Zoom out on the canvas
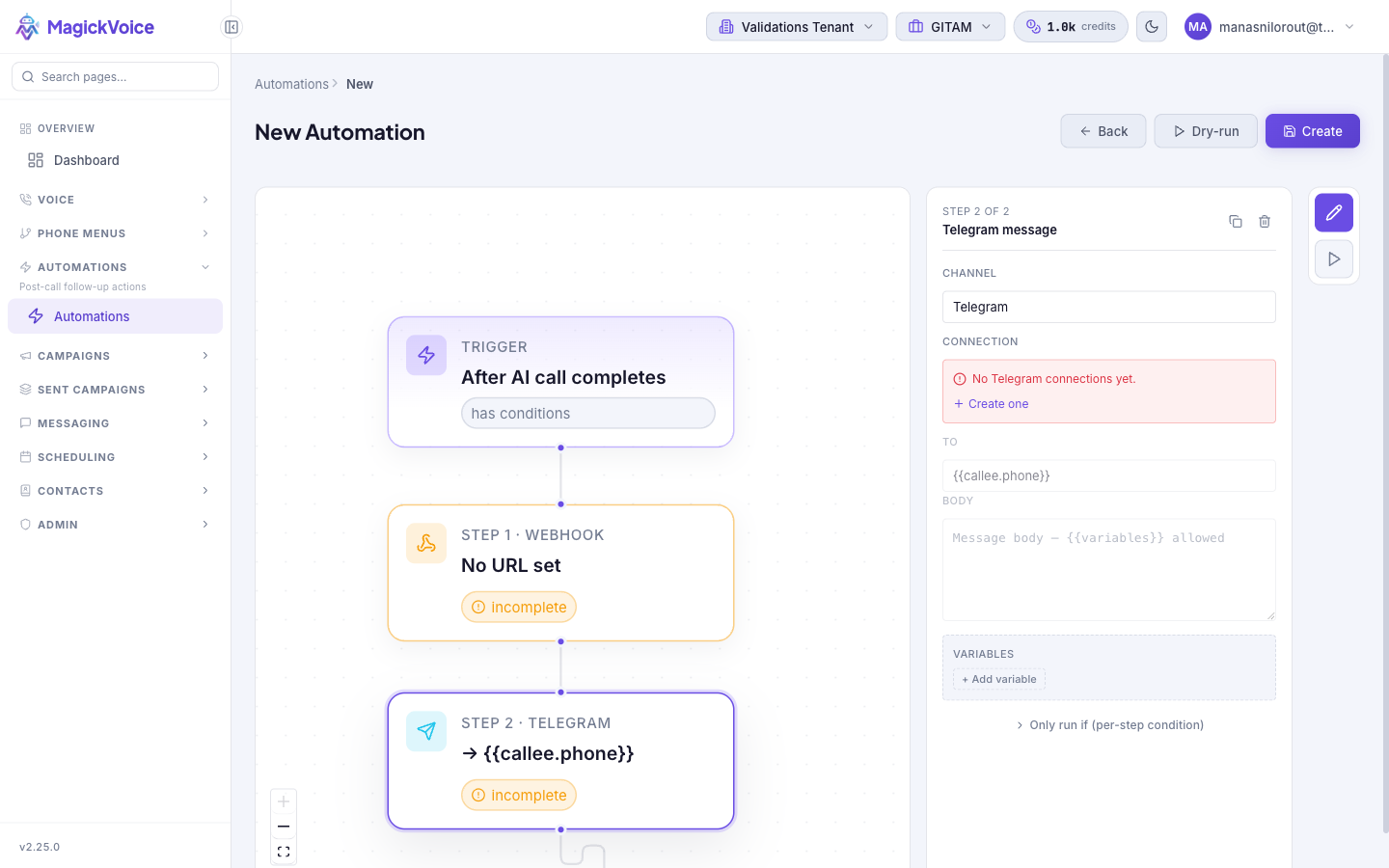The image size is (1389, 868). [284, 827]
